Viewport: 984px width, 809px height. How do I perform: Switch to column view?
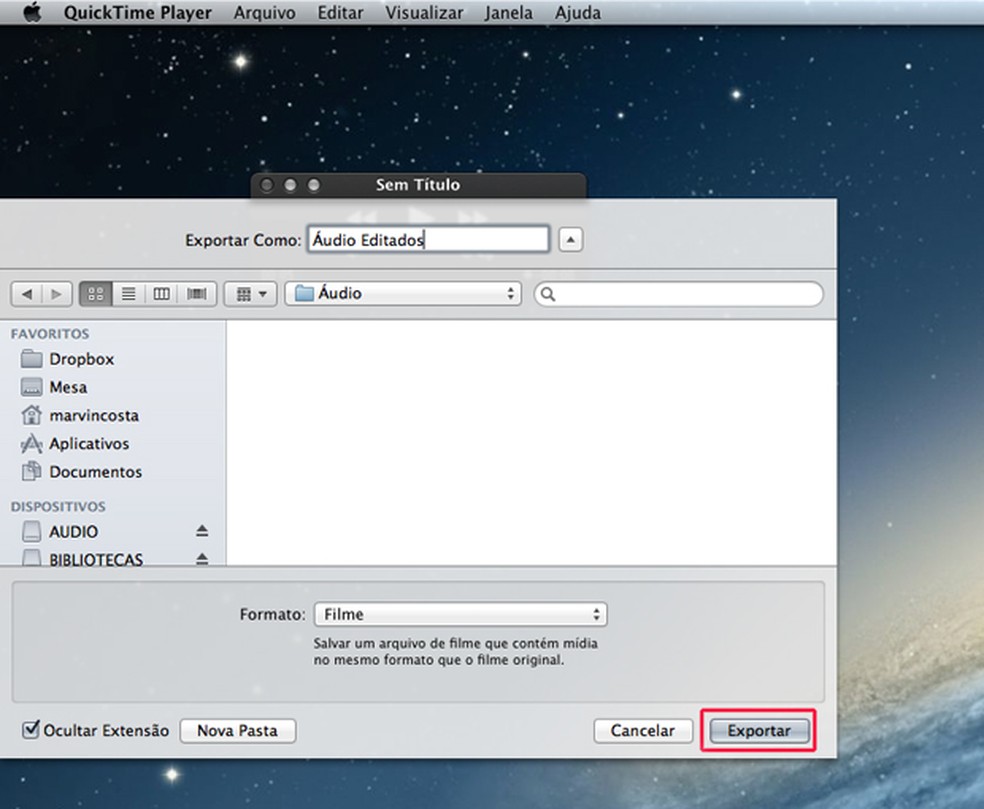161,294
